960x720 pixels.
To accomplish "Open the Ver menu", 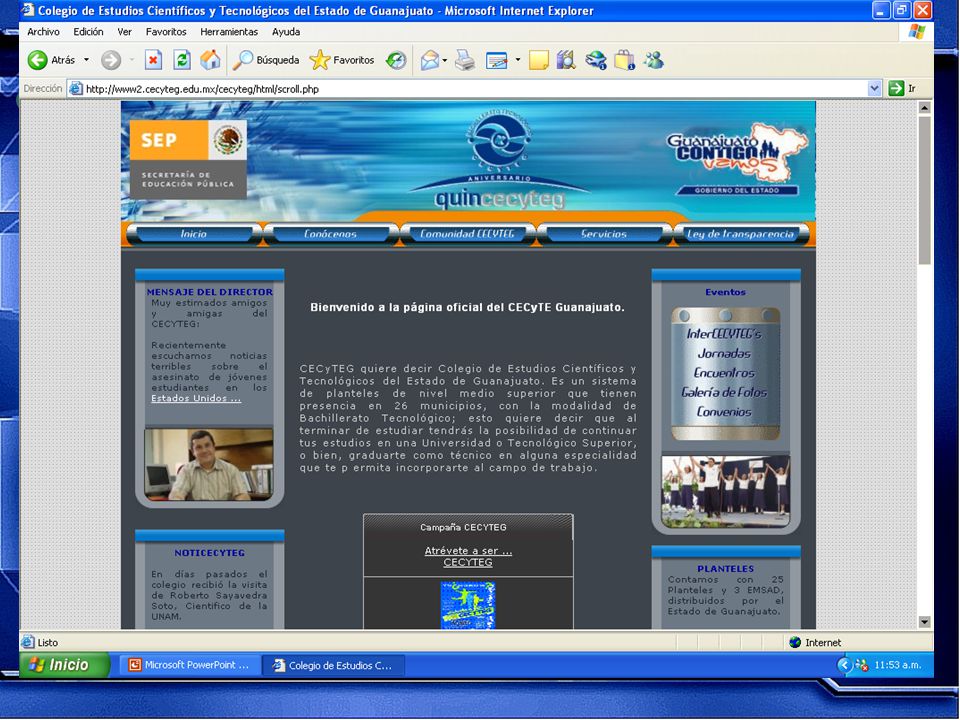I will pos(124,32).
